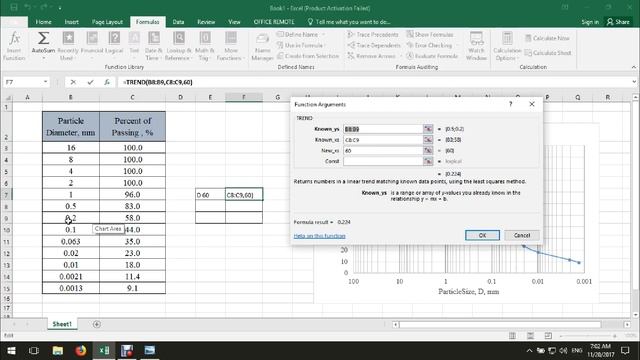Click the Tell me what you want search box
Viewport: 640px width, 360px height.
point(349,22)
